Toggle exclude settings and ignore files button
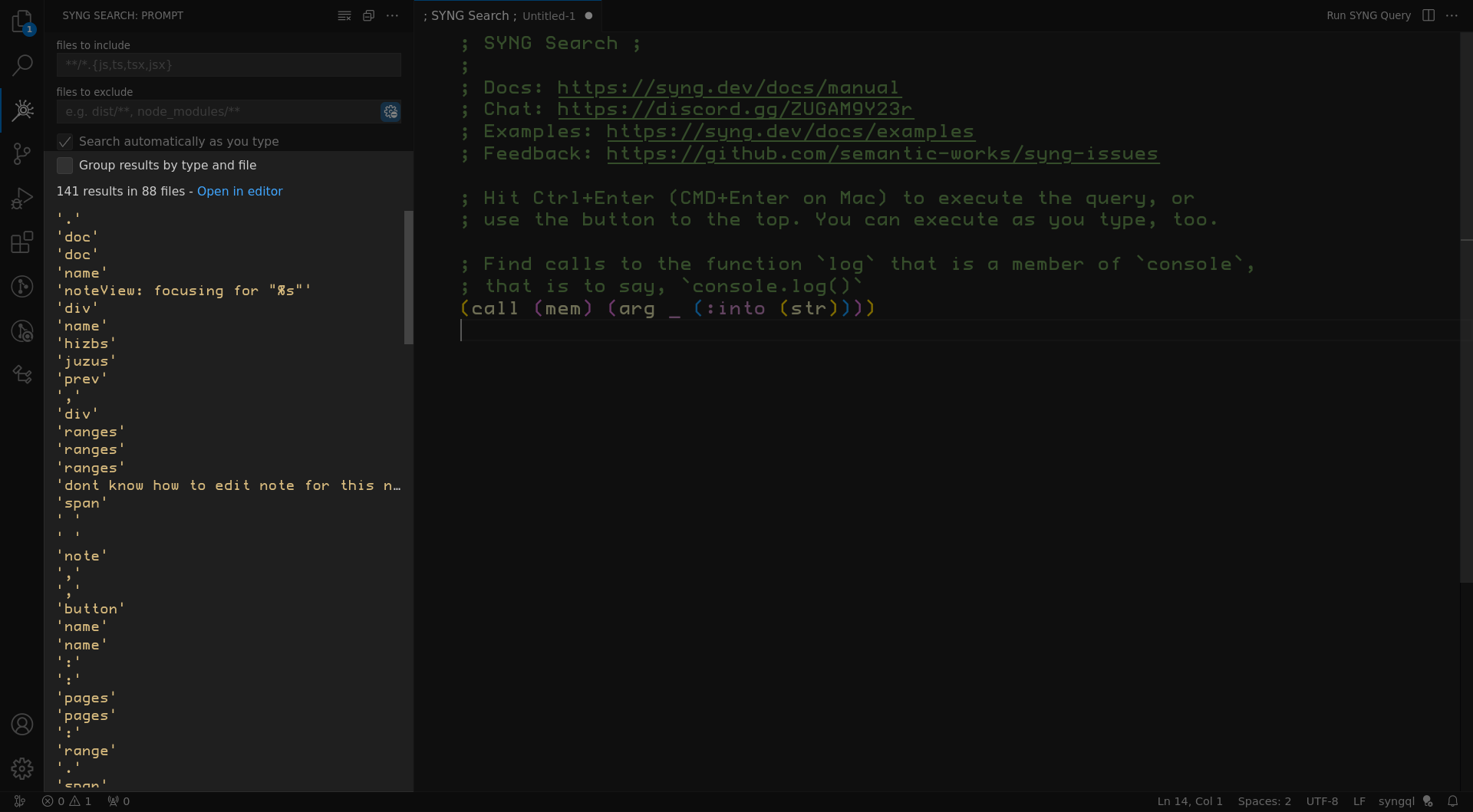The width and height of the screenshot is (1473, 812). click(390, 112)
